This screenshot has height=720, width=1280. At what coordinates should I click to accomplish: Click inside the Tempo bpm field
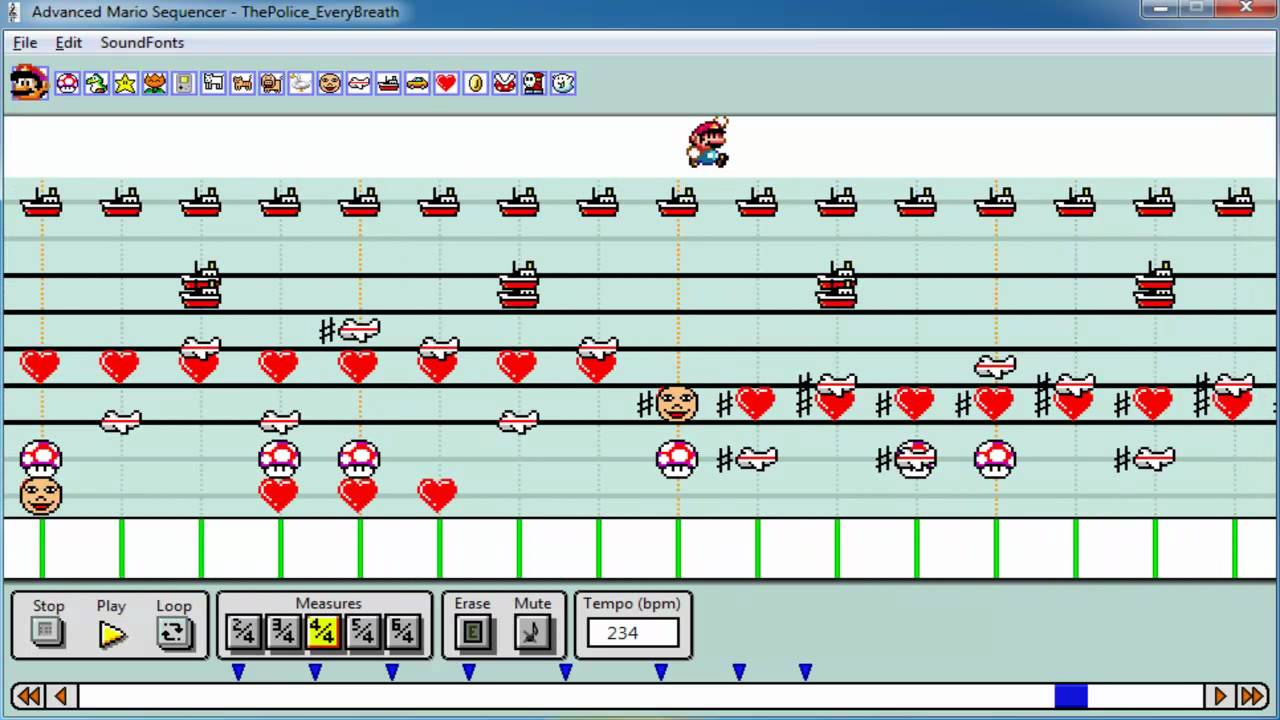tap(633, 633)
